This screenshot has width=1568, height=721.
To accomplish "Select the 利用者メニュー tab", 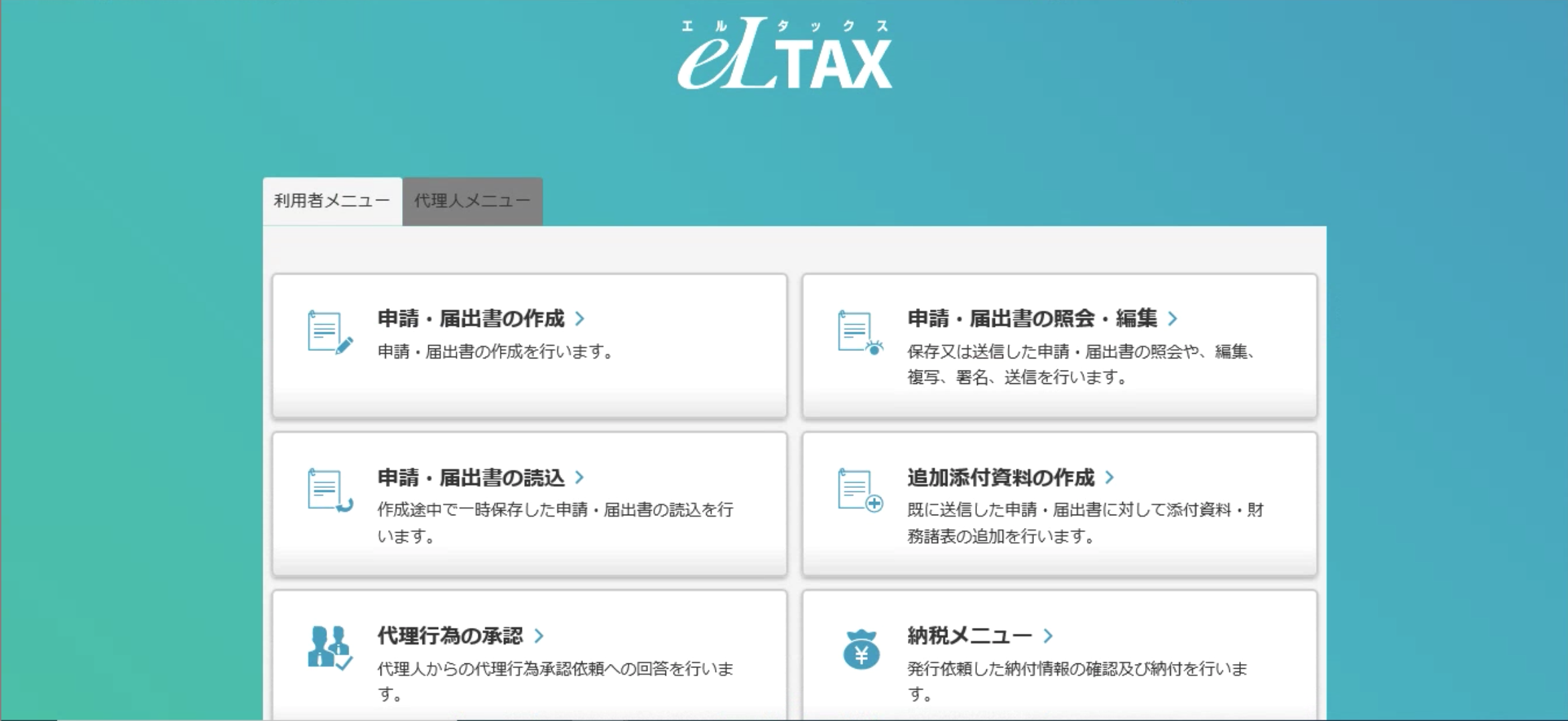I will click(x=332, y=201).
